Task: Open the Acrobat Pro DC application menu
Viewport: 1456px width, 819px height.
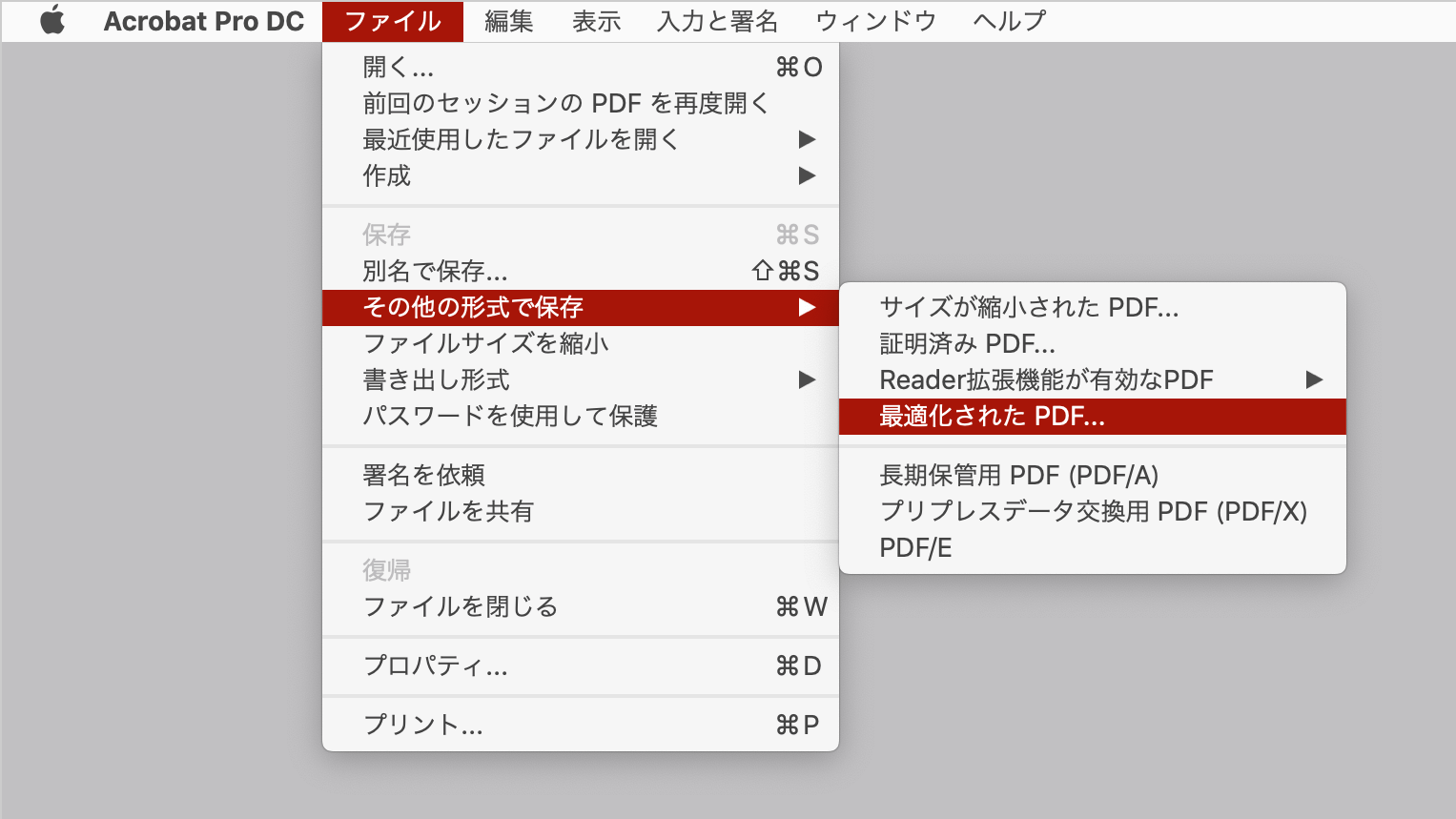Action: point(203,21)
